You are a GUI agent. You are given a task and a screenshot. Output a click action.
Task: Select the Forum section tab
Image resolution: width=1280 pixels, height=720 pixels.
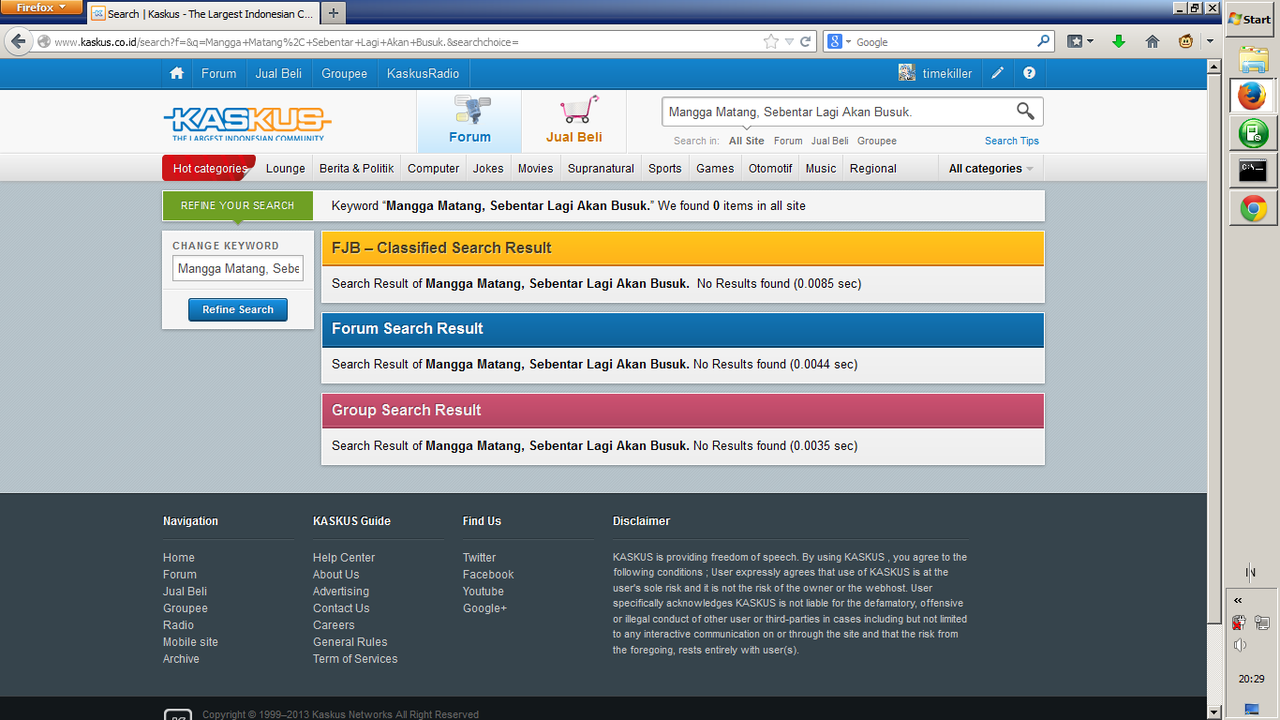point(469,122)
